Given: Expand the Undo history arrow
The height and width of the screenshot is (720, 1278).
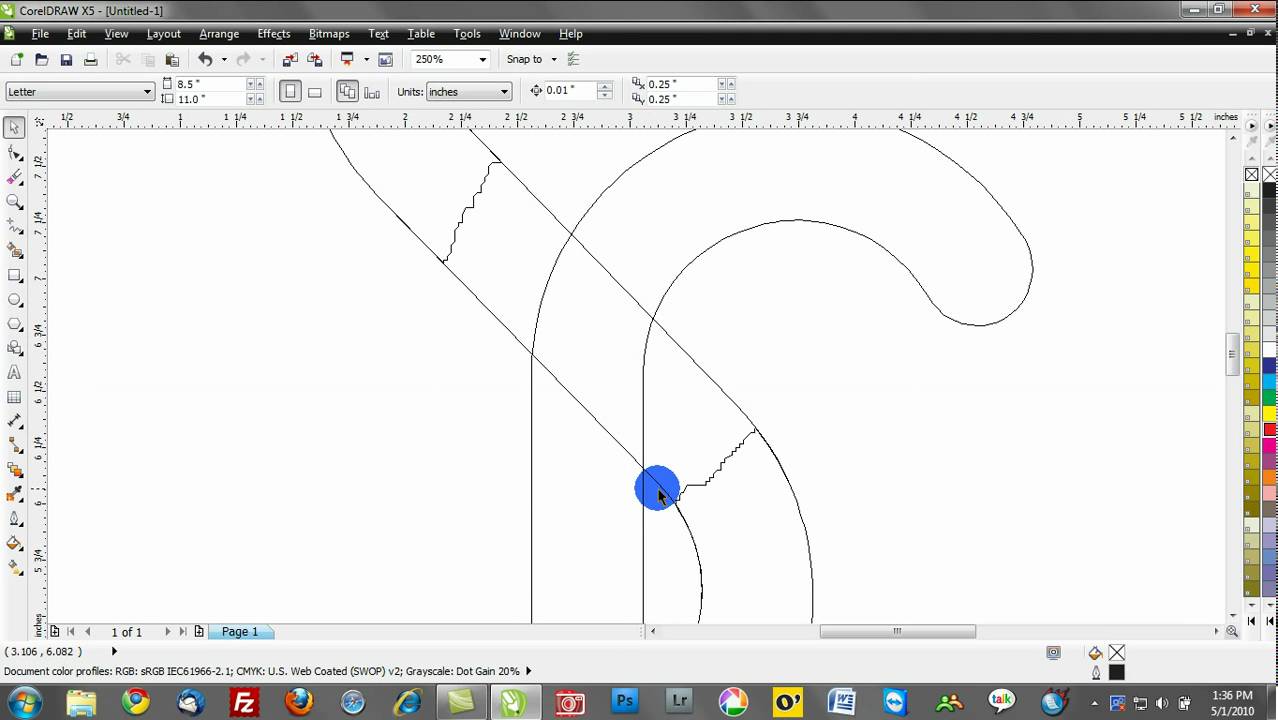Looking at the screenshot, I should tap(223, 60).
